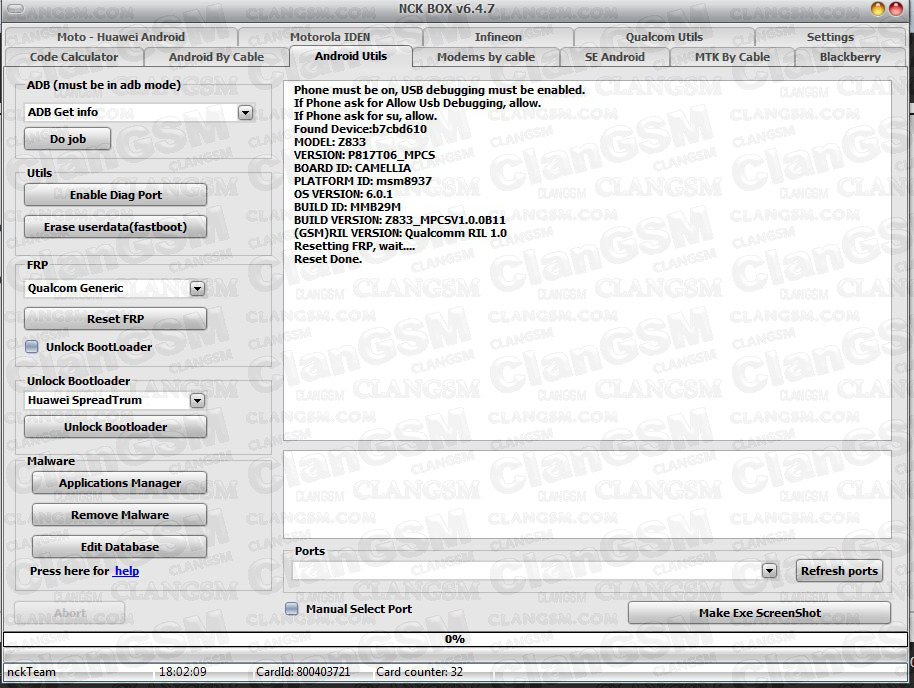This screenshot has height=688, width=914.
Task: Click the Reset FRP button
Action: 115,319
